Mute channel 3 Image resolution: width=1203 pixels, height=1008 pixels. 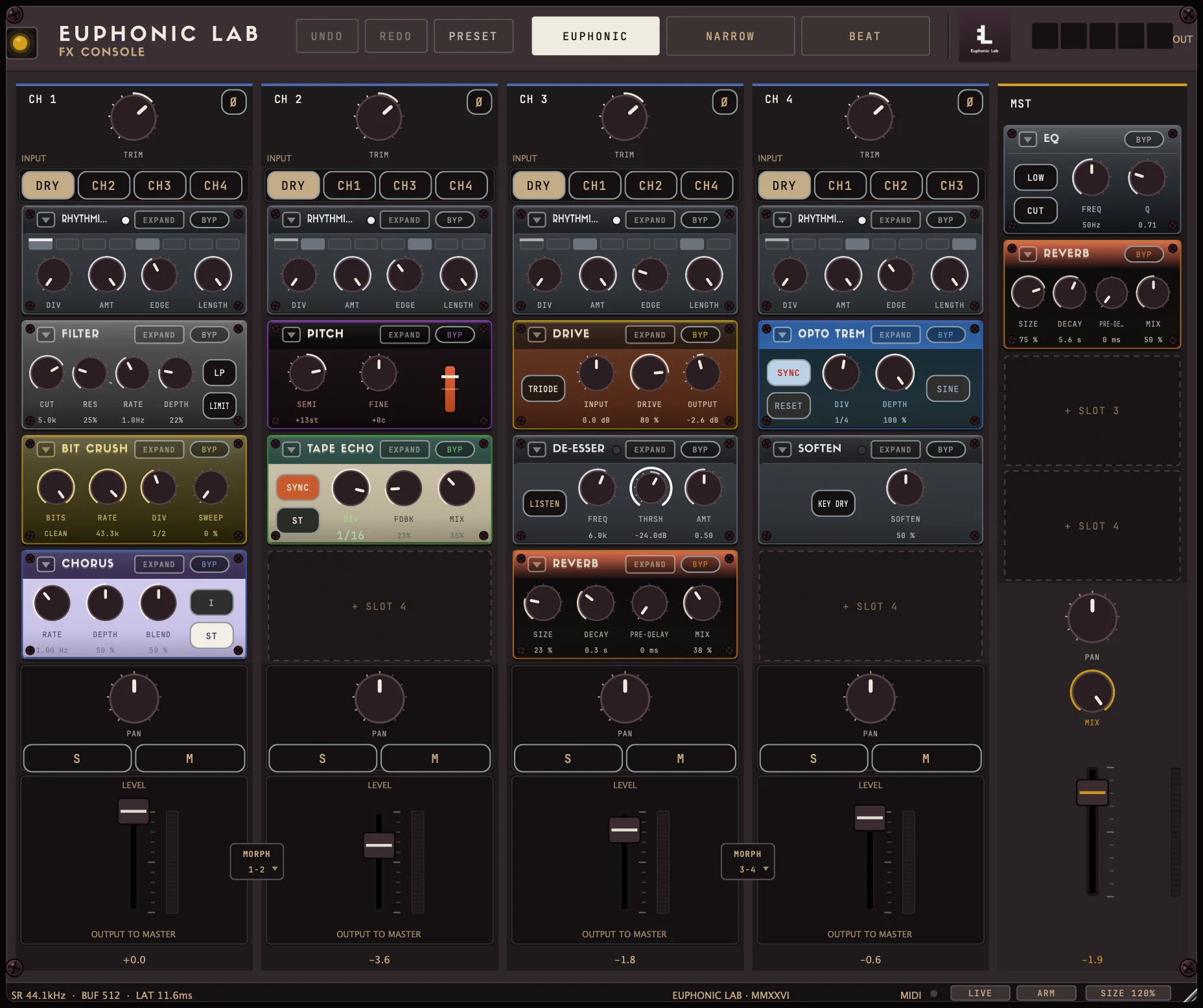(681, 758)
